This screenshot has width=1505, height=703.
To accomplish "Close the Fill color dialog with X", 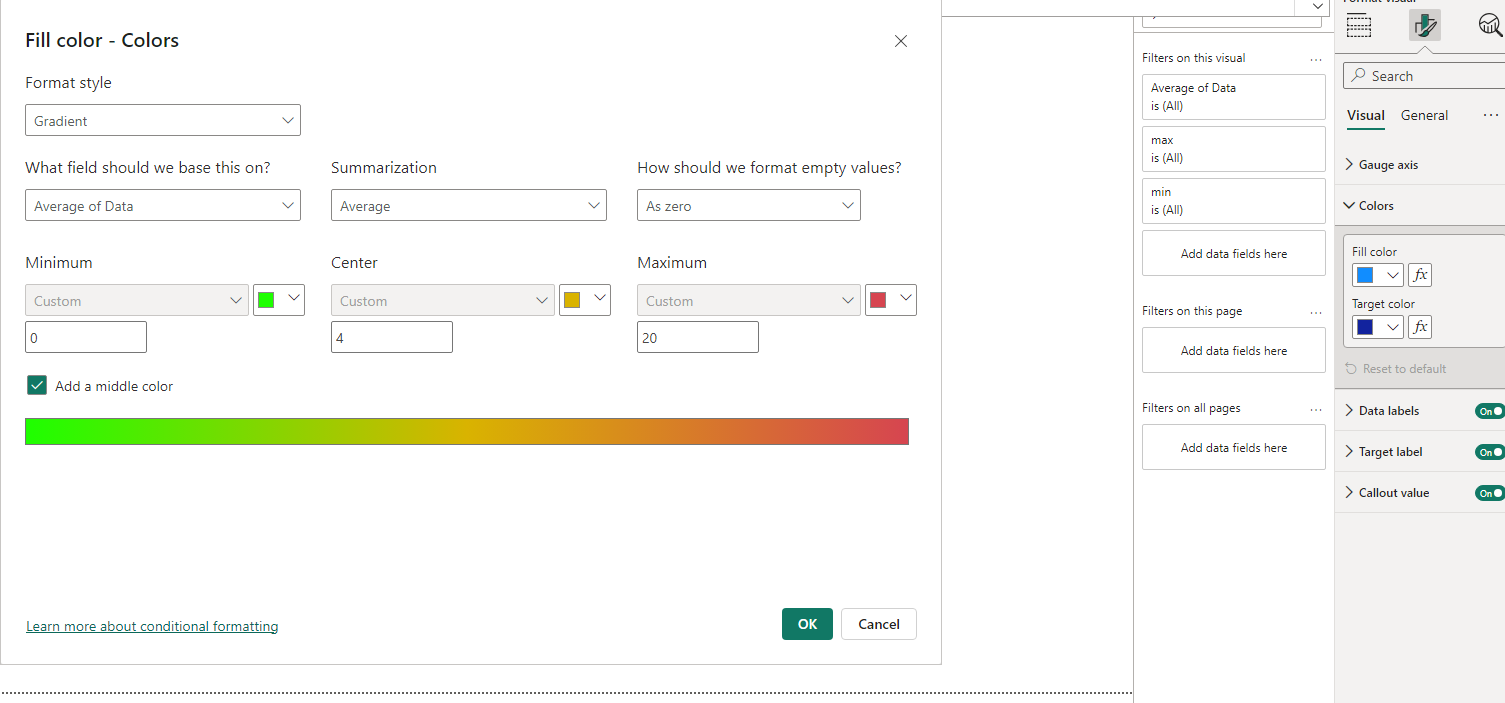I will click(901, 41).
